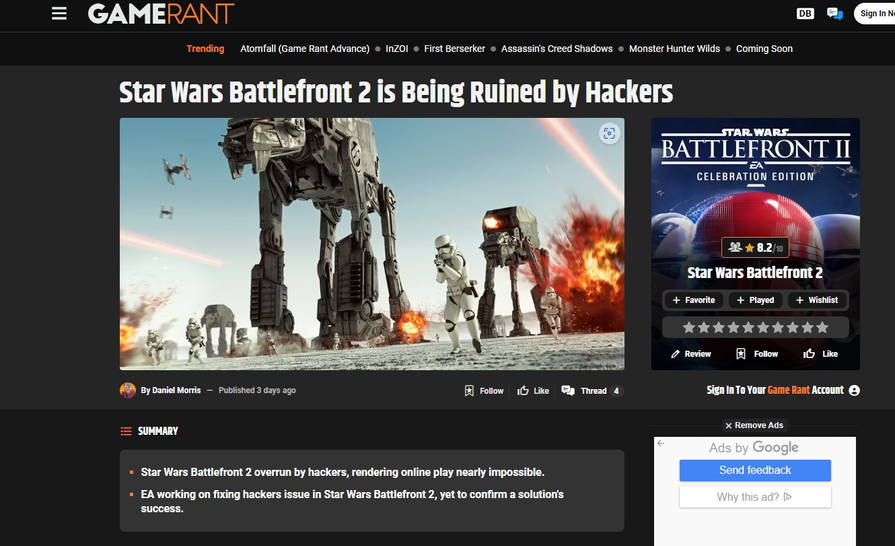Click the Daniel Morris author link

175,391
